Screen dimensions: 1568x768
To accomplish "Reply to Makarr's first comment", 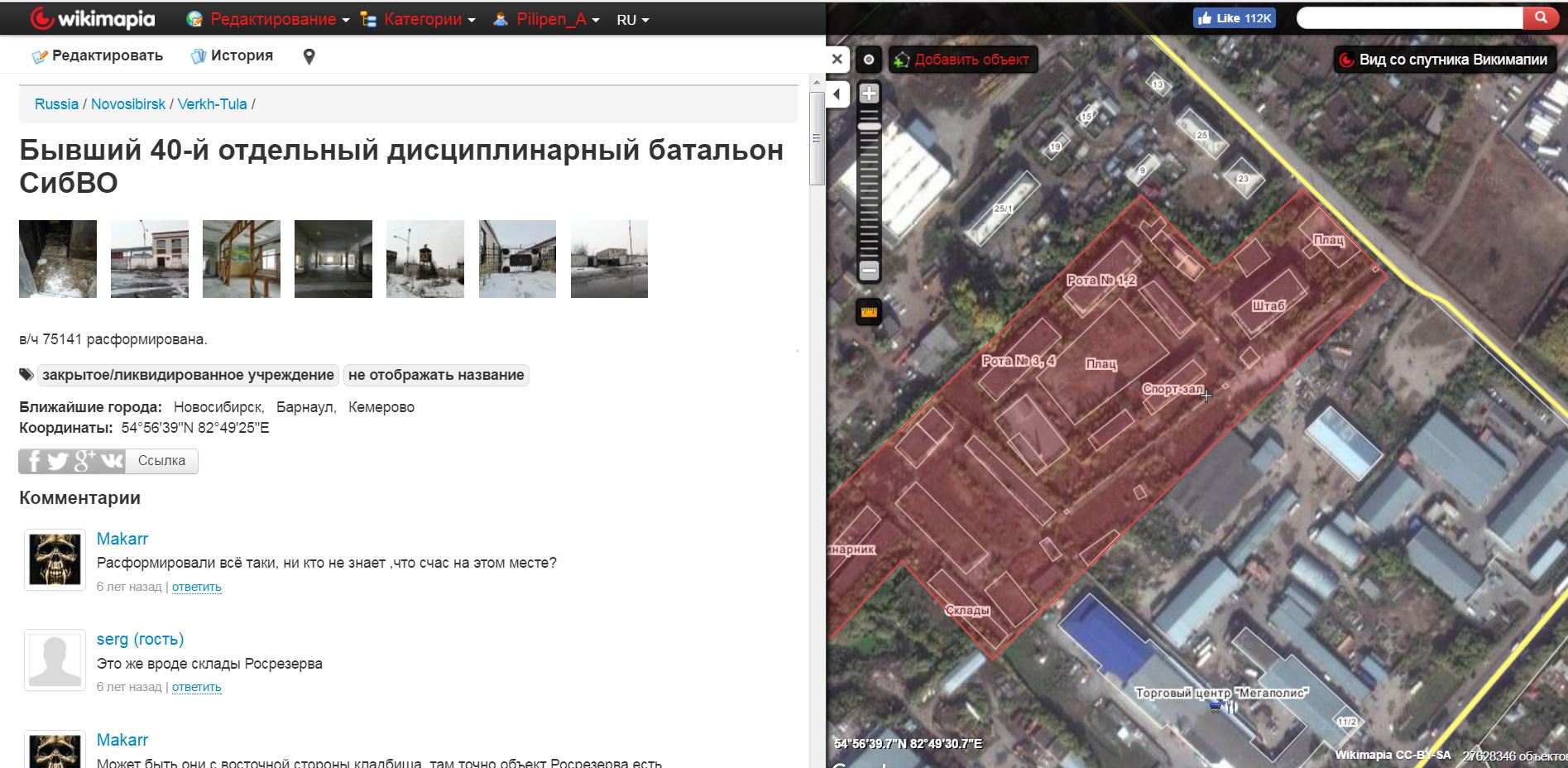I will point(196,587).
